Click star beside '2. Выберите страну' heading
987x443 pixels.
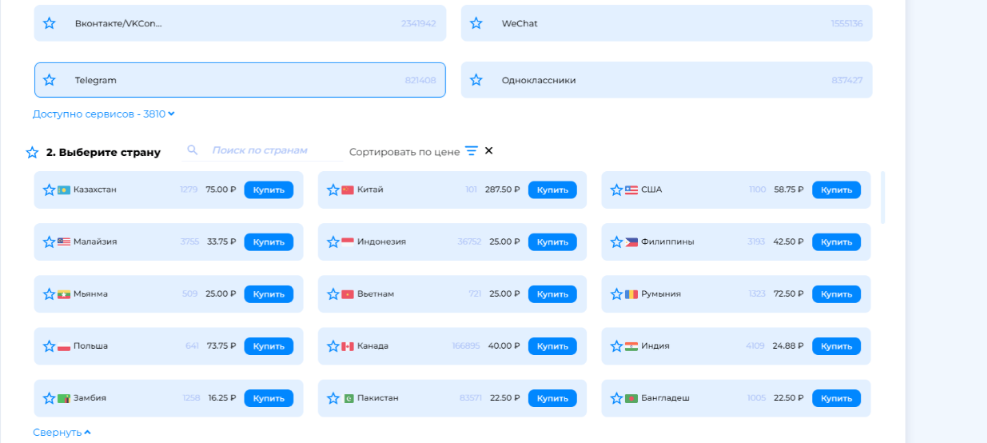(x=32, y=152)
